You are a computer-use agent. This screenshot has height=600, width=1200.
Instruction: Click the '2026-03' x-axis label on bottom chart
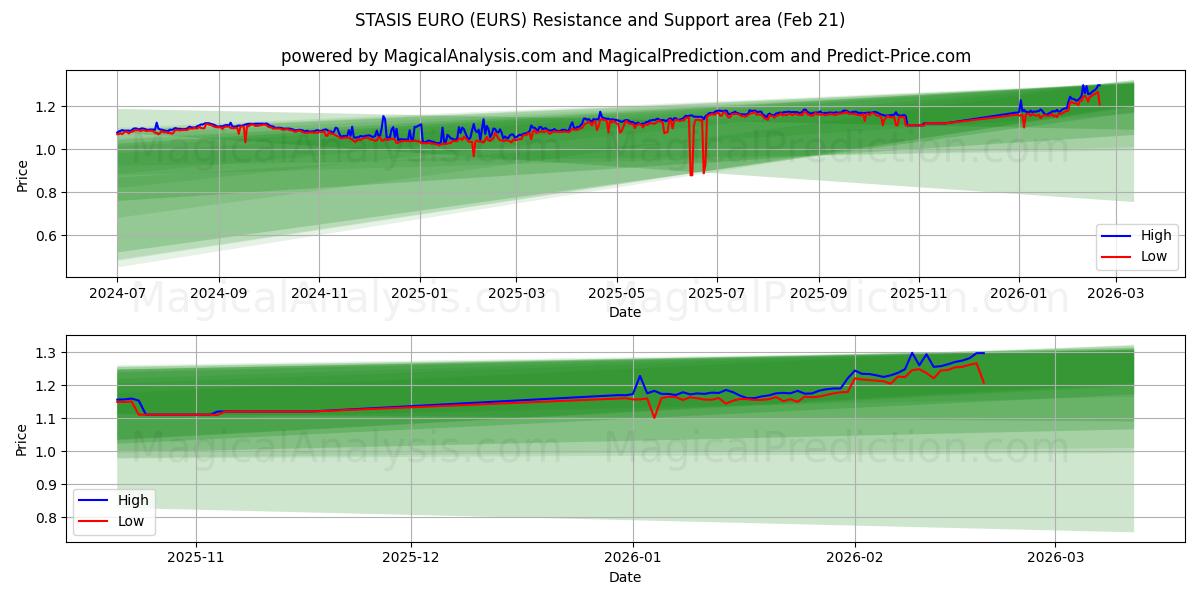tap(1056, 558)
